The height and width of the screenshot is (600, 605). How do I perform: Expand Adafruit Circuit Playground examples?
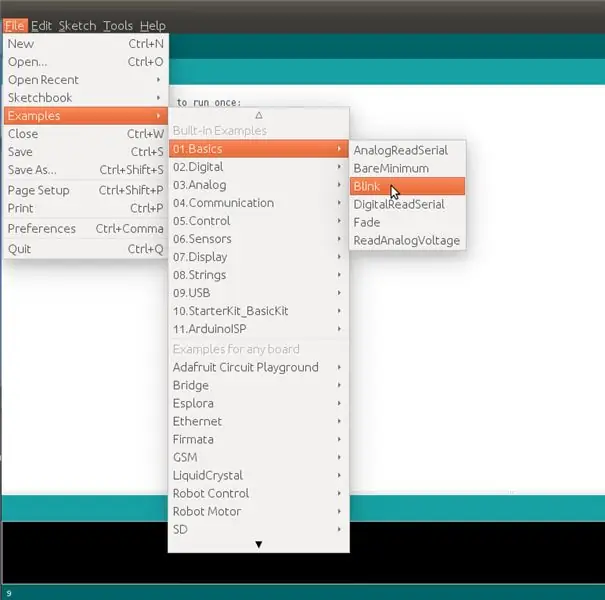259,367
